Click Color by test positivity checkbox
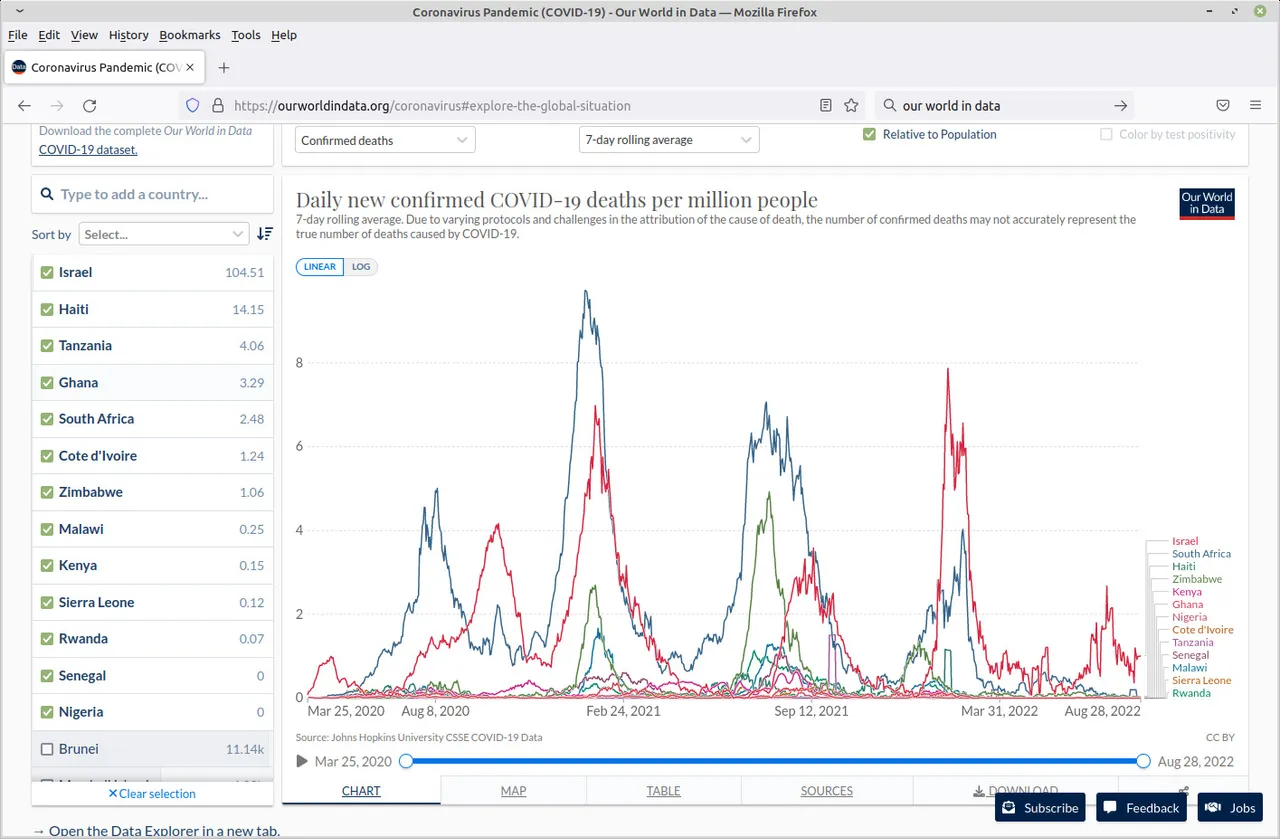 (1106, 134)
